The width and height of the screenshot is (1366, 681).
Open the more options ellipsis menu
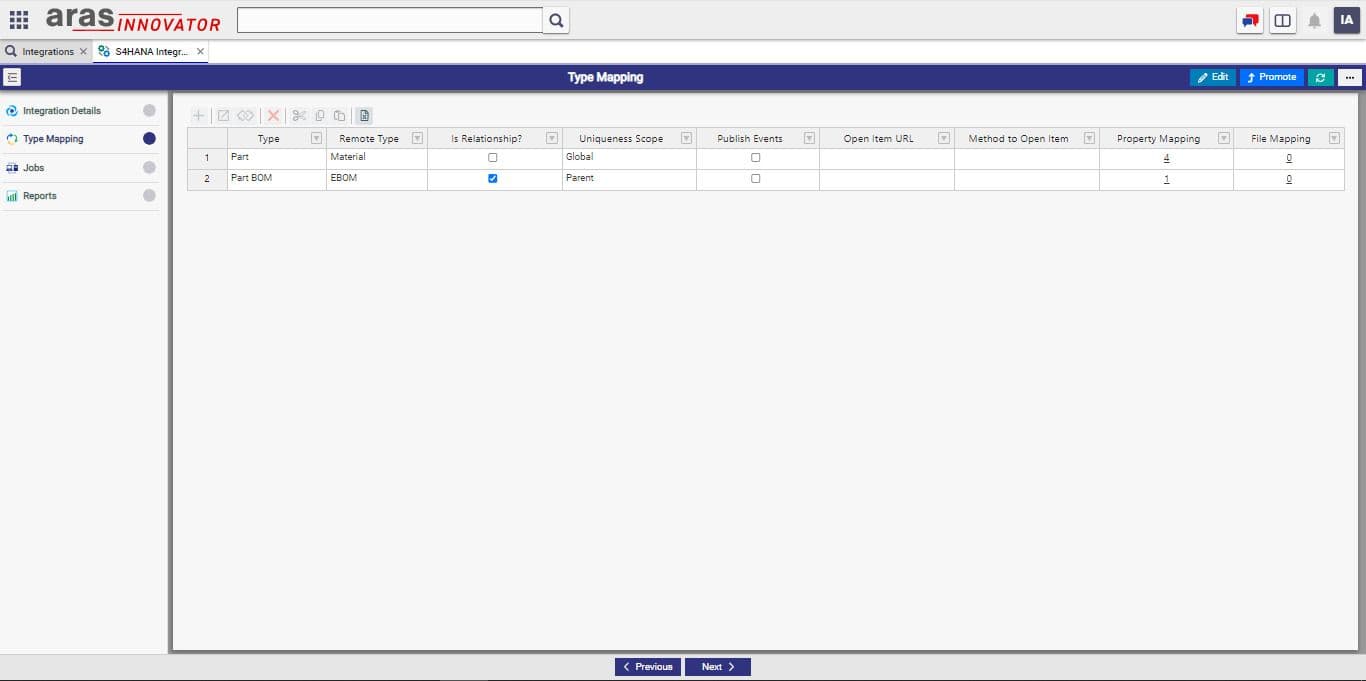[1350, 77]
